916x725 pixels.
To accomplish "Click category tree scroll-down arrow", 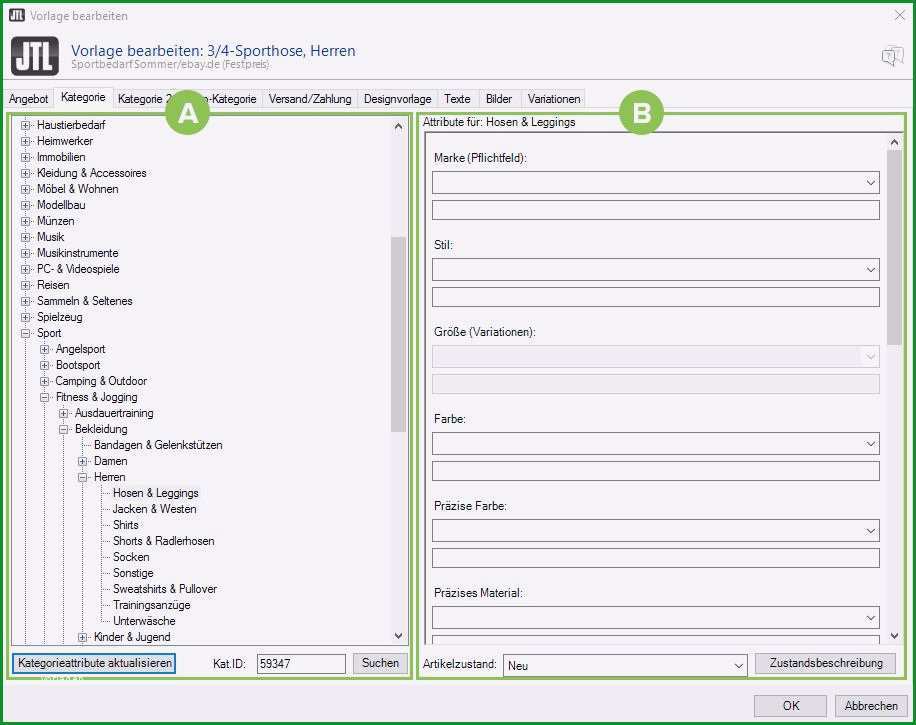I will (x=398, y=636).
